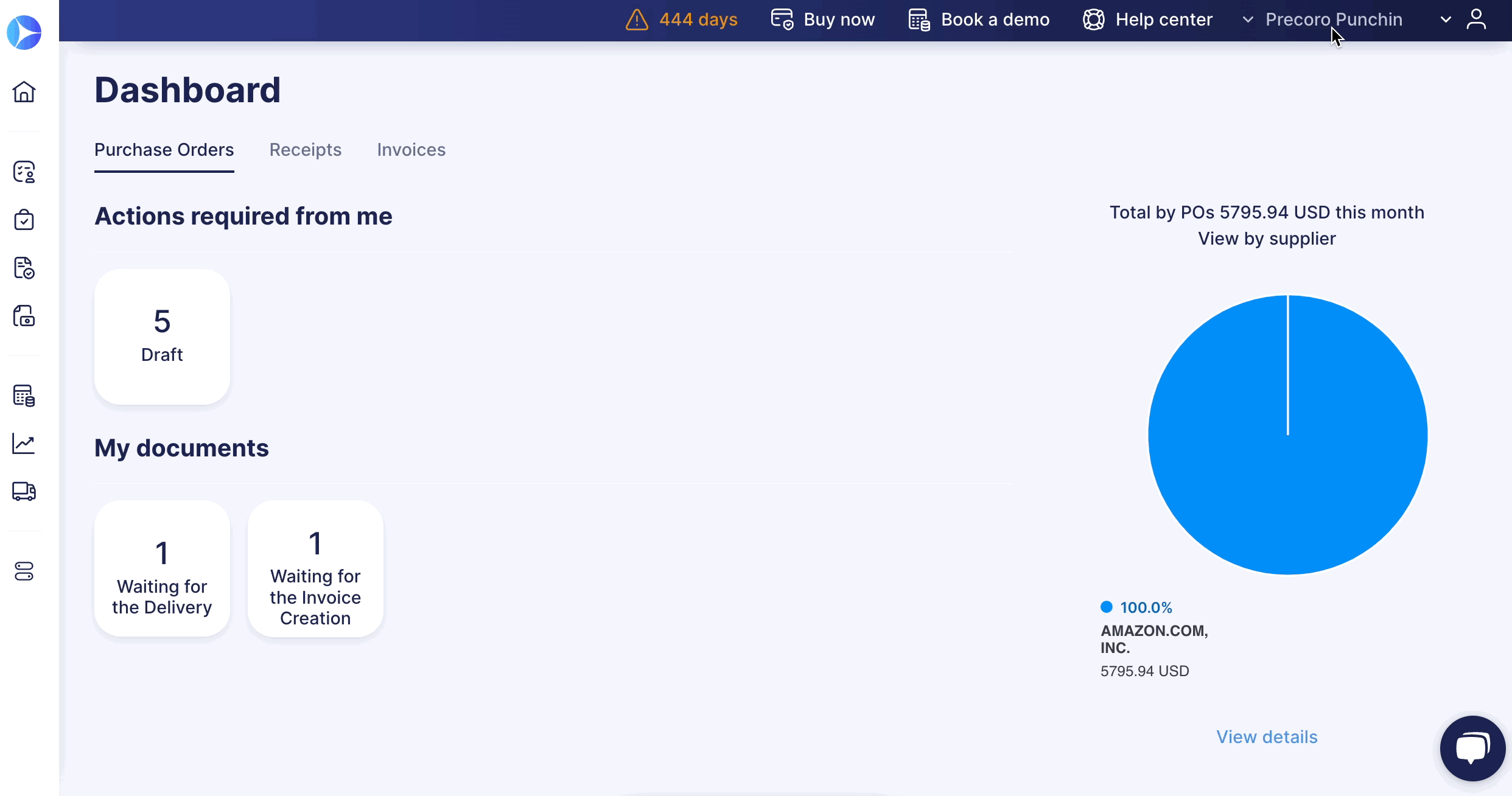Open the purchase orders clipboard icon
Screen dimensions: 1512x796
[24, 220]
